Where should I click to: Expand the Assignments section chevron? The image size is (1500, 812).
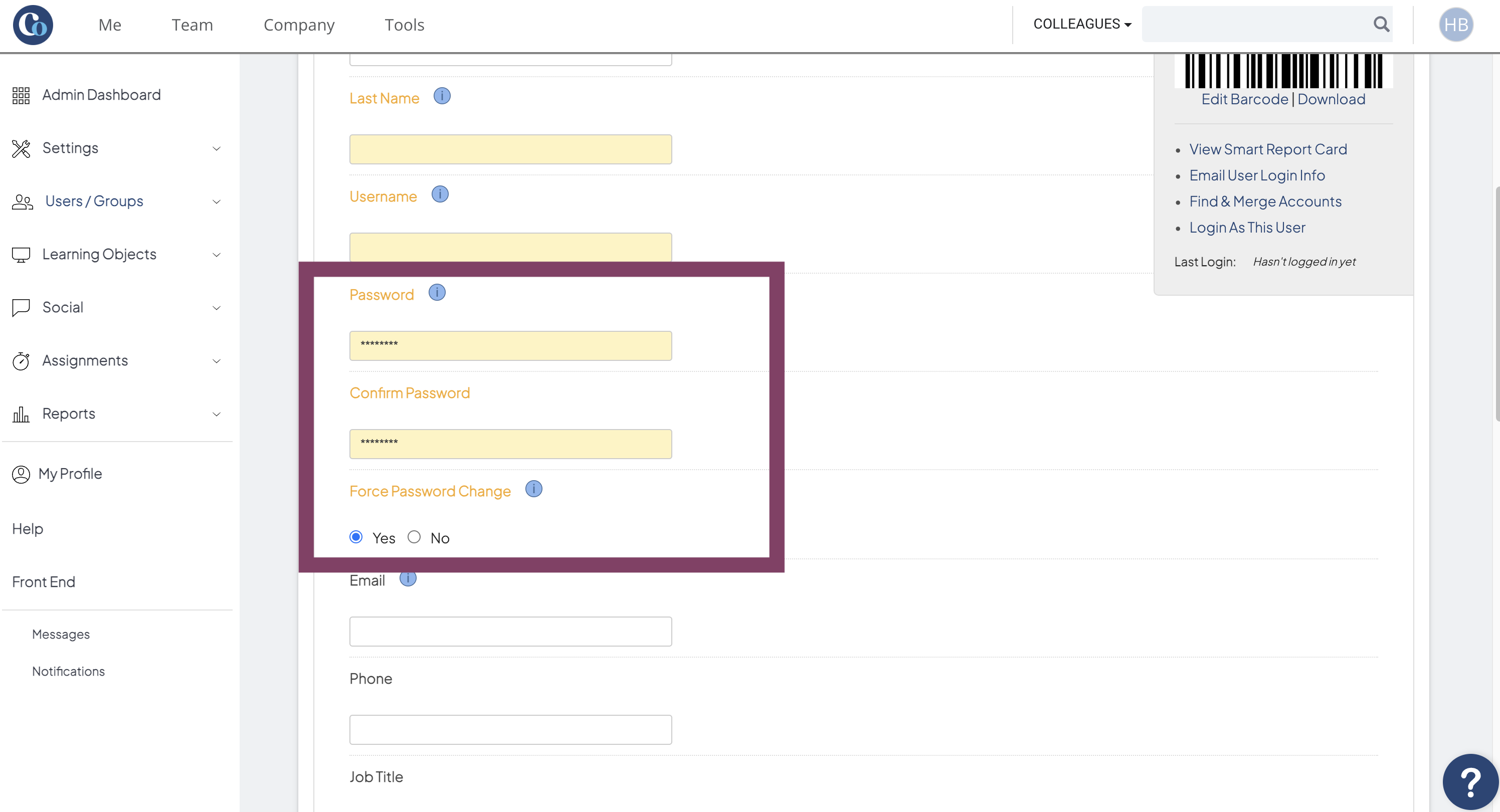click(x=217, y=361)
